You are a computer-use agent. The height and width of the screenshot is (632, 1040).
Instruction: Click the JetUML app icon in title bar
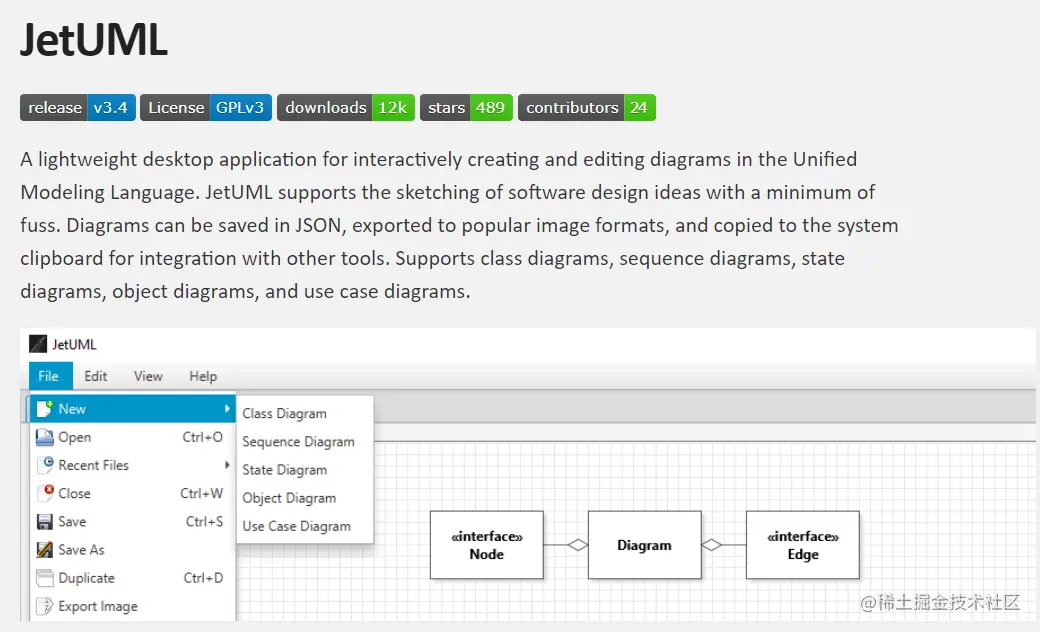[x=38, y=344]
